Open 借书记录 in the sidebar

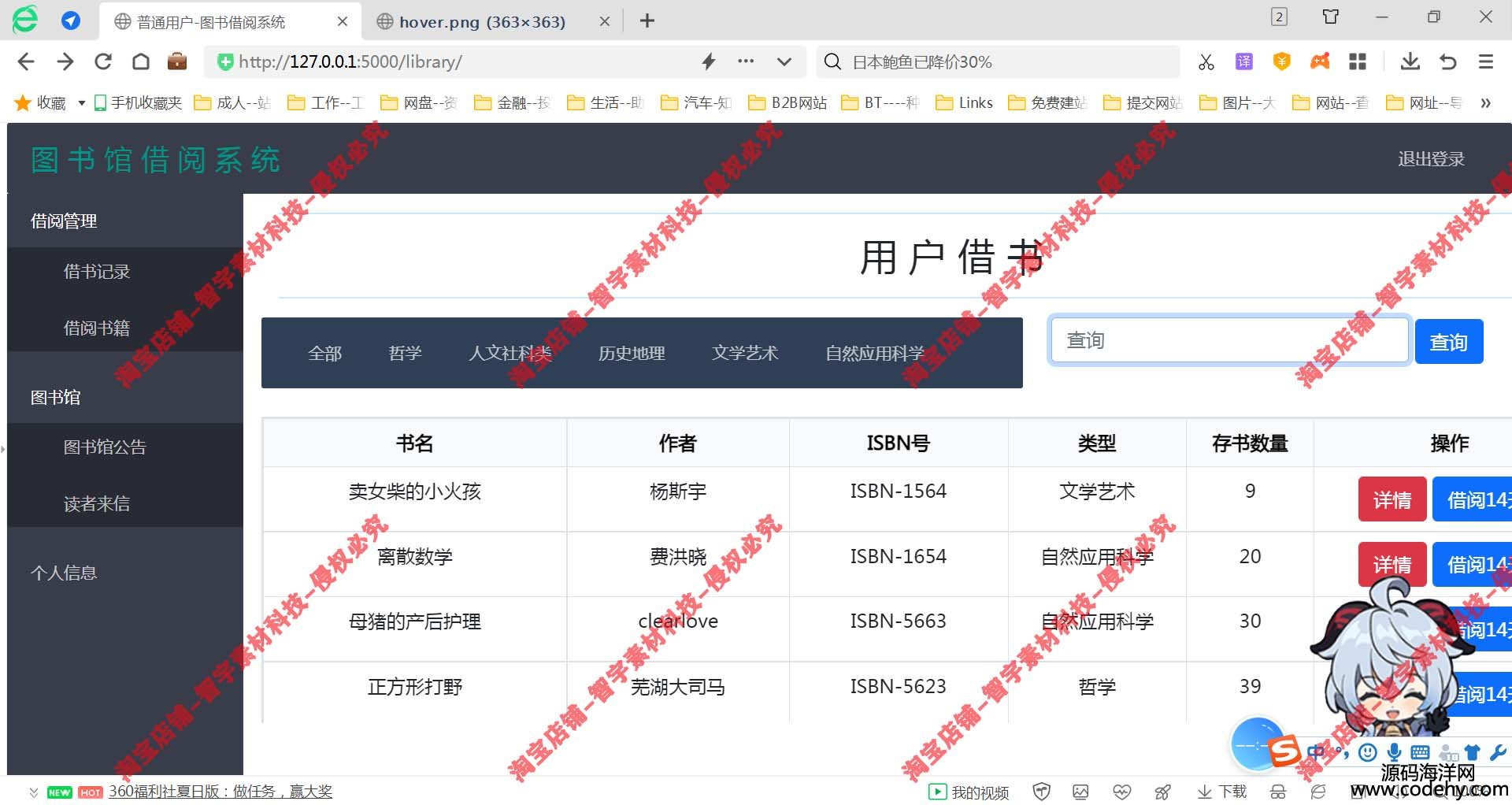tap(97, 272)
